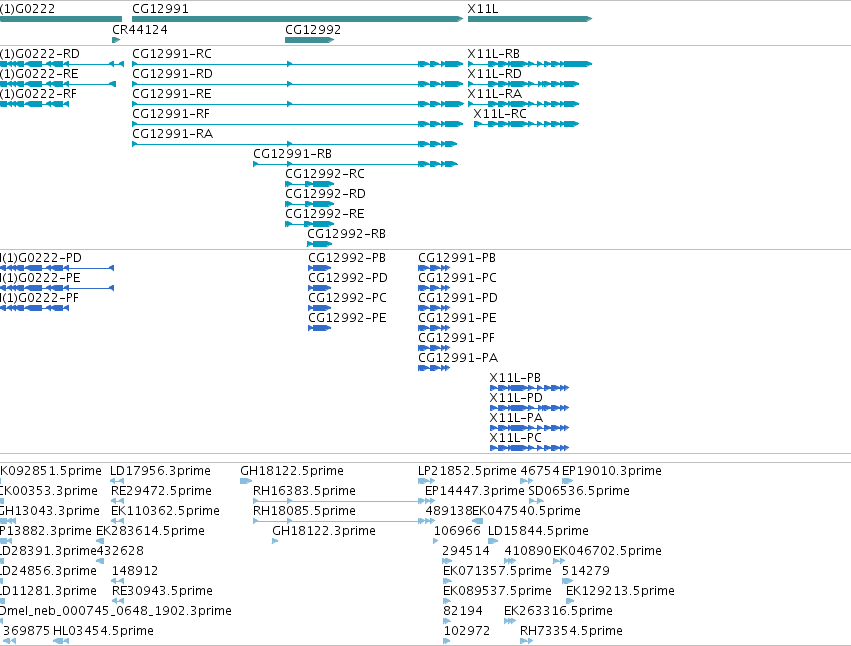Open the X11L-RD transcript label
This screenshot has height=646, width=851.
point(494,74)
